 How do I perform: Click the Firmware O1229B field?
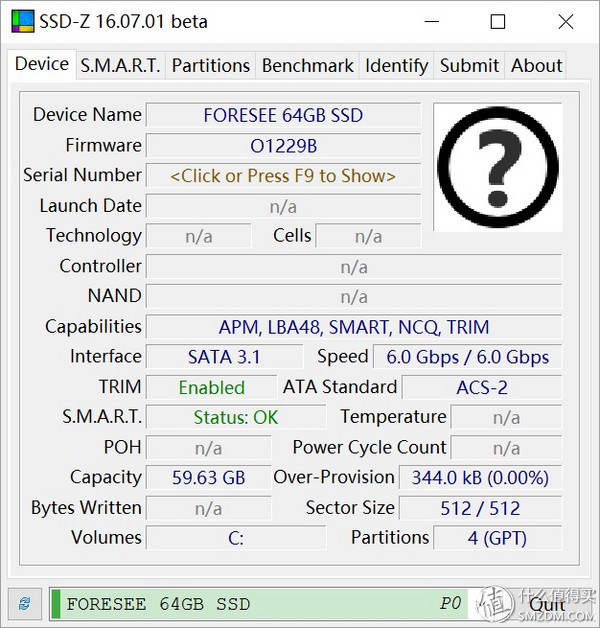coord(283,146)
